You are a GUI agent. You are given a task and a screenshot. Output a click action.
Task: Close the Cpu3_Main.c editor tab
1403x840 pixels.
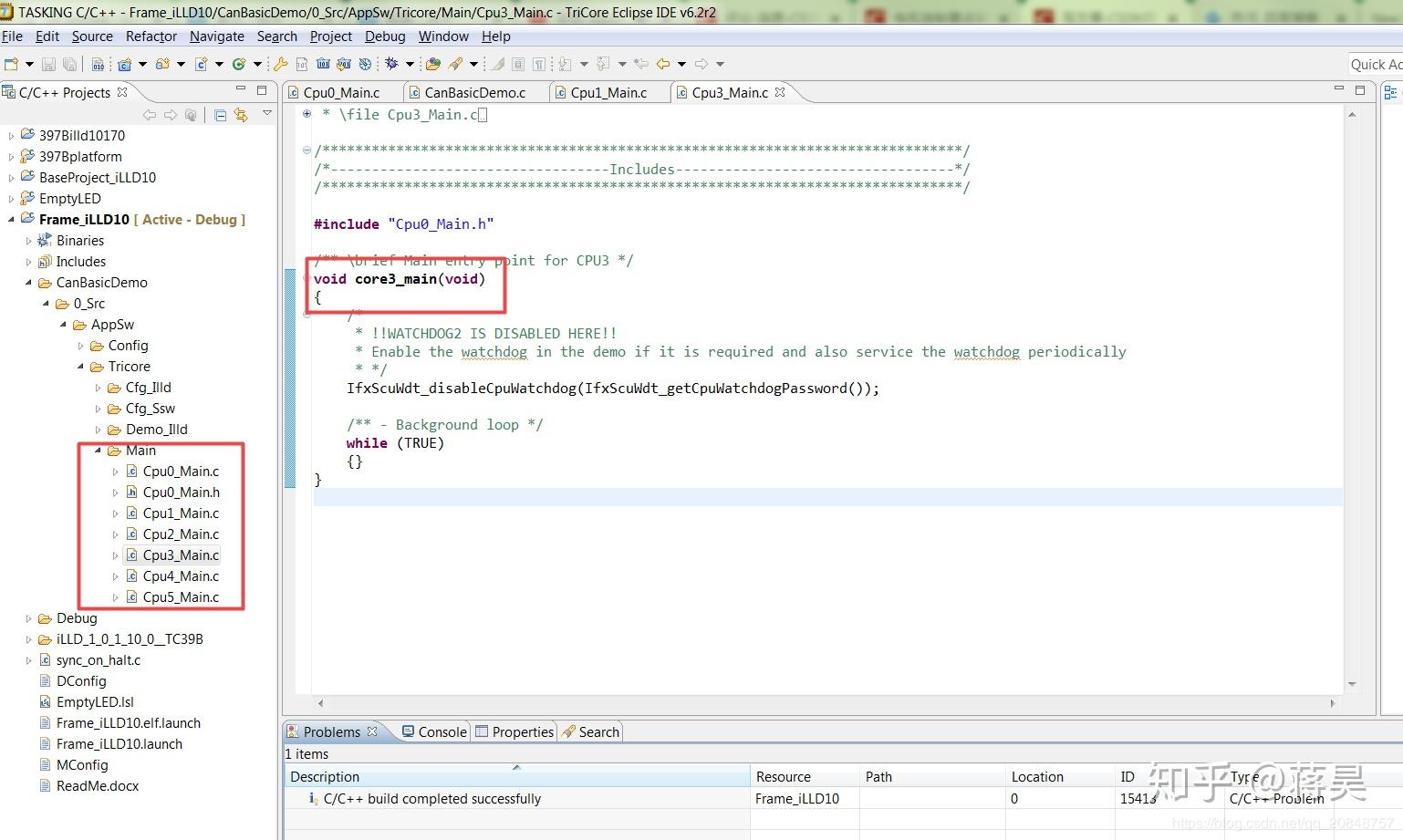(x=780, y=92)
